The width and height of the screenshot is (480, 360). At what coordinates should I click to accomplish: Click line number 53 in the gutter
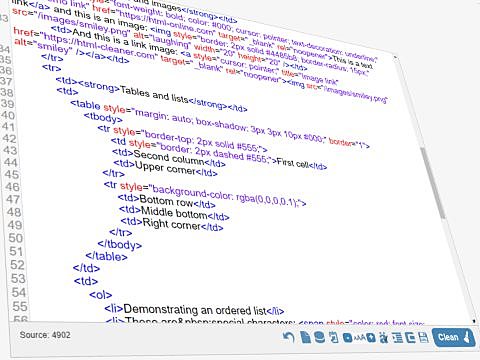click(18, 278)
